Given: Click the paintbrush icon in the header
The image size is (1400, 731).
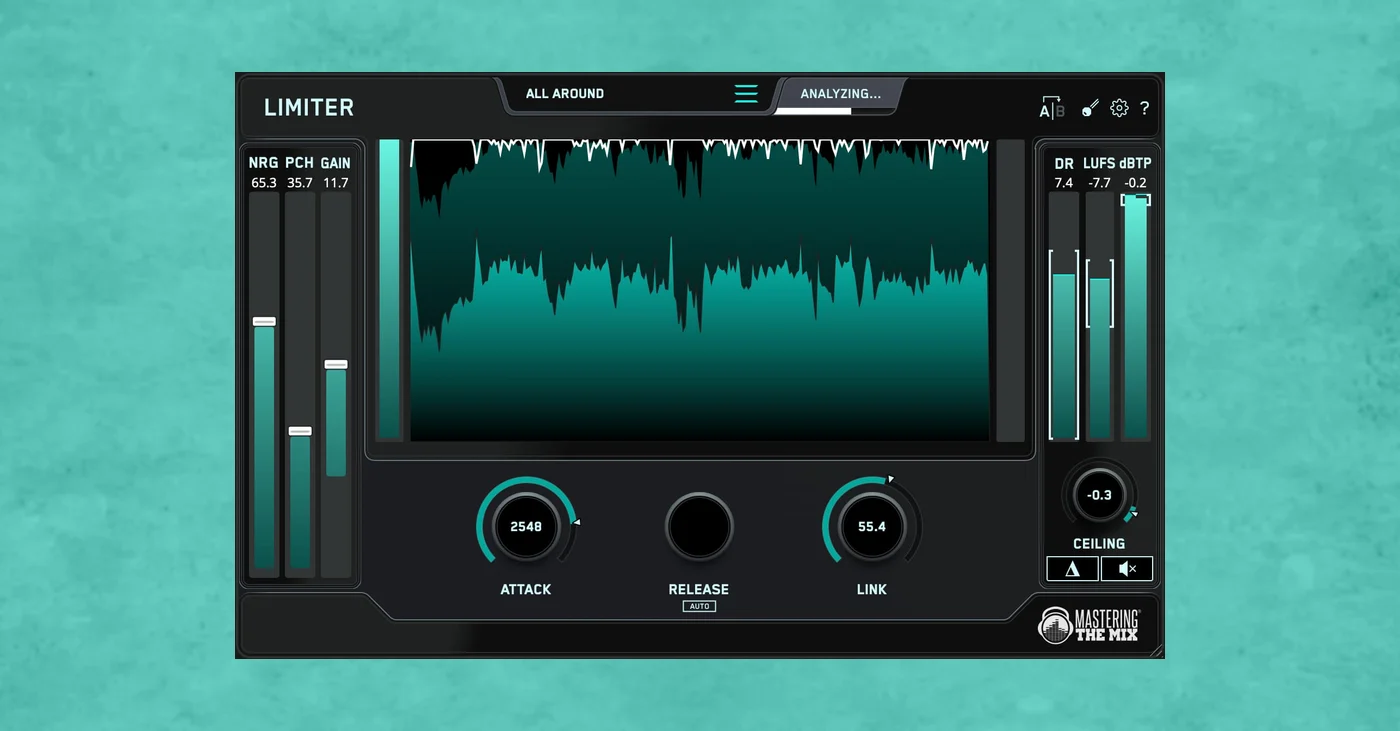Looking at the screenshot, I should pyautogui.click(x=1090, y=108).
